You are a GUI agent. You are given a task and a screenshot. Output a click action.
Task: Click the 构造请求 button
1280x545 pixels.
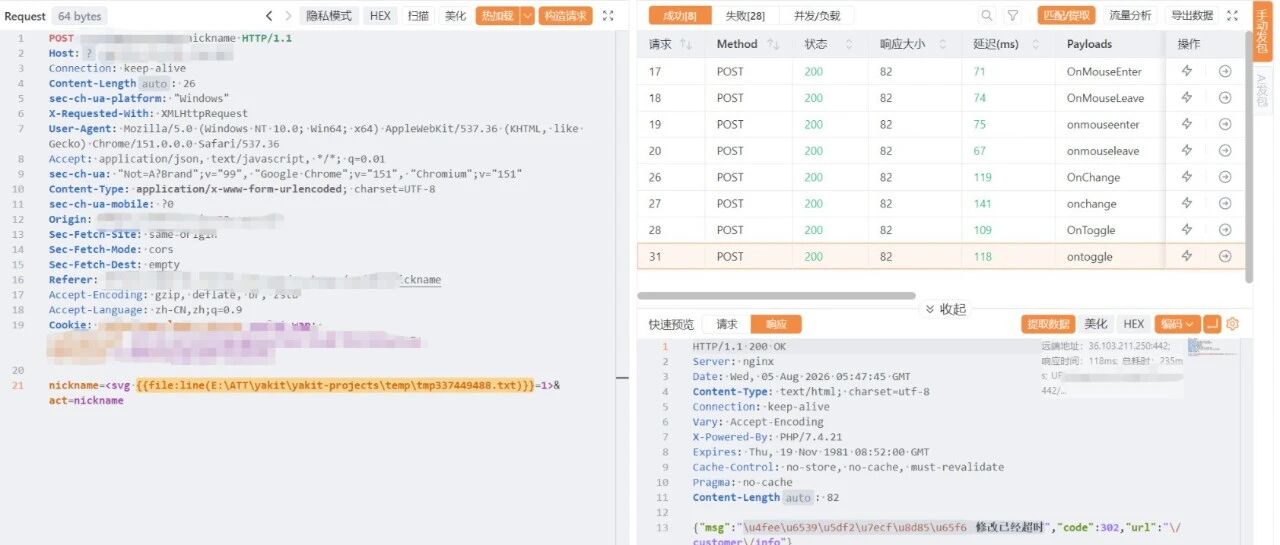pos(565,16)
